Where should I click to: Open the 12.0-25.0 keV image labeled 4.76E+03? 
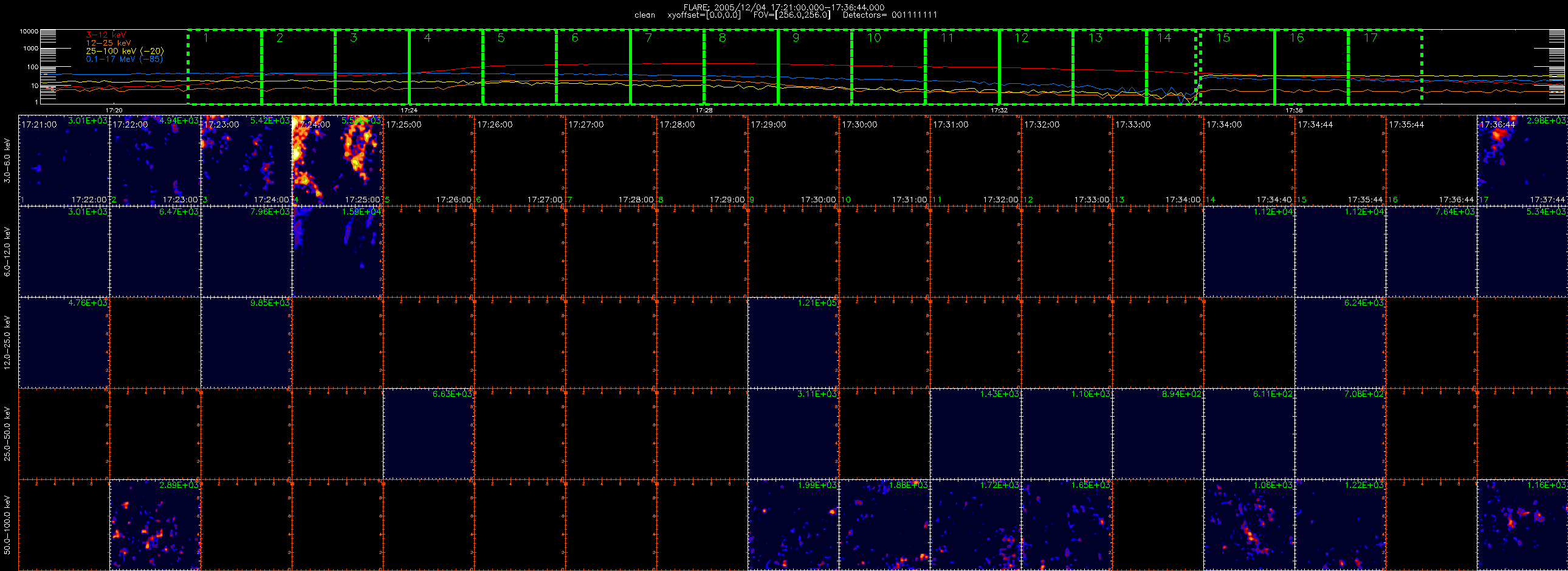[x=64, y=343]
